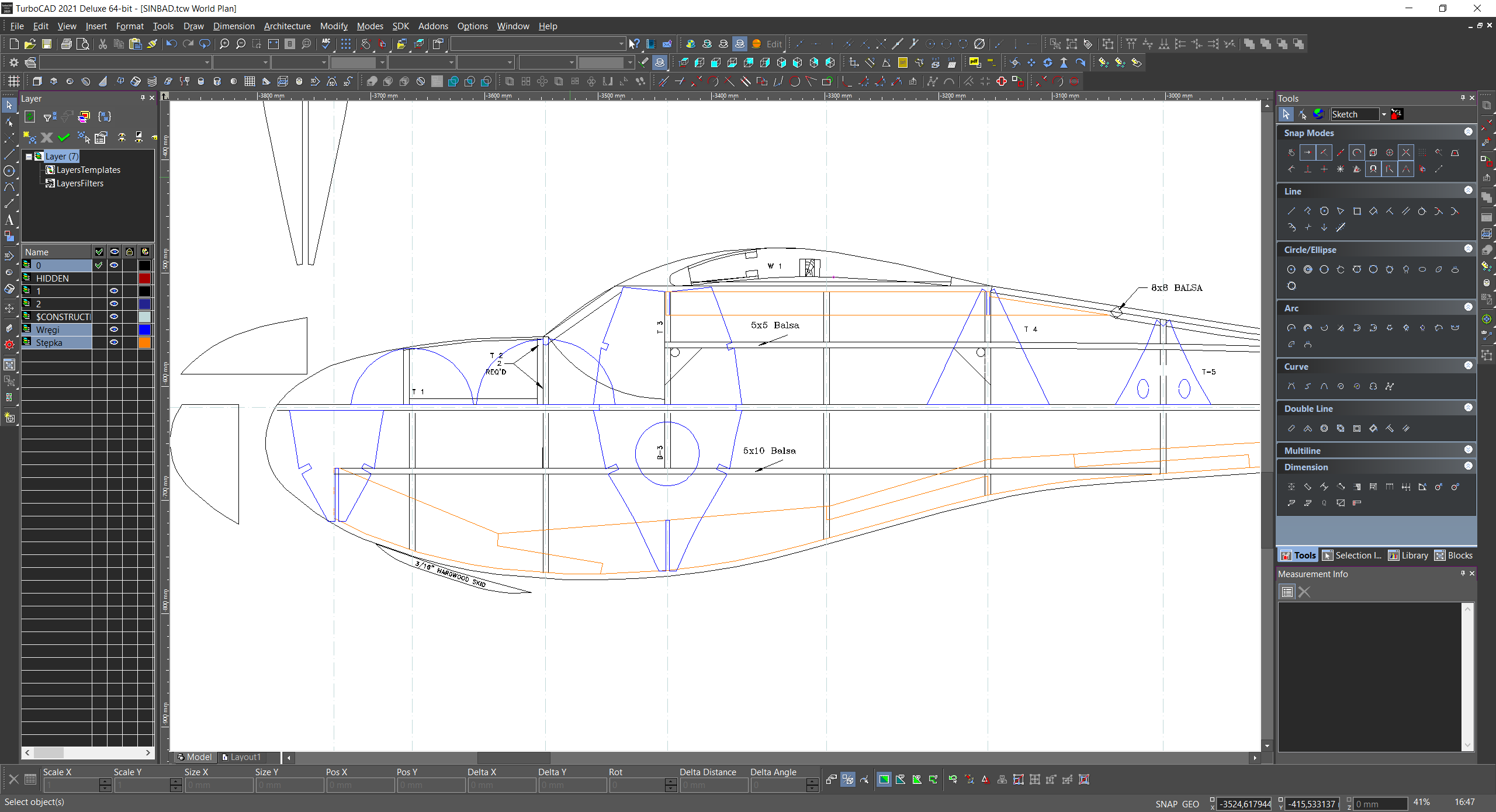Click the Undo arrow icon

pos(171,44)
